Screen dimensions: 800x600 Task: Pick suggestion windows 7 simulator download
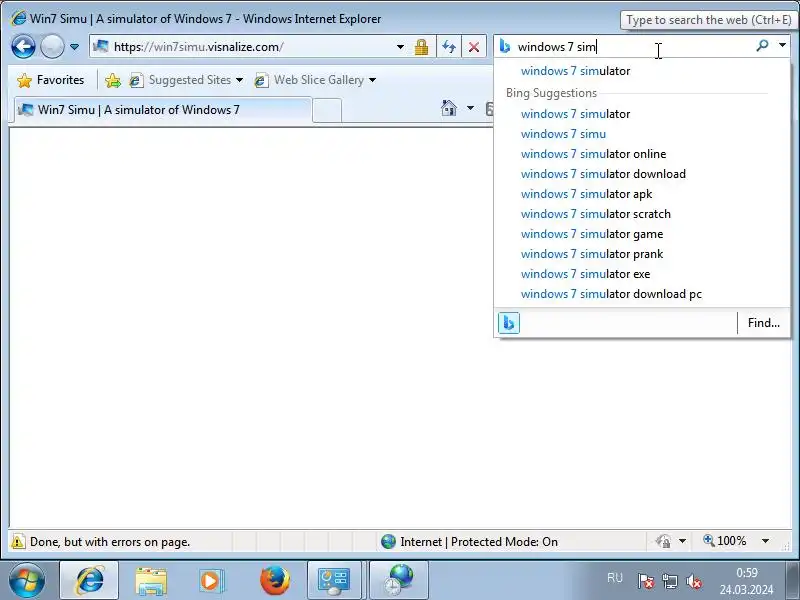tap(642, 174)
